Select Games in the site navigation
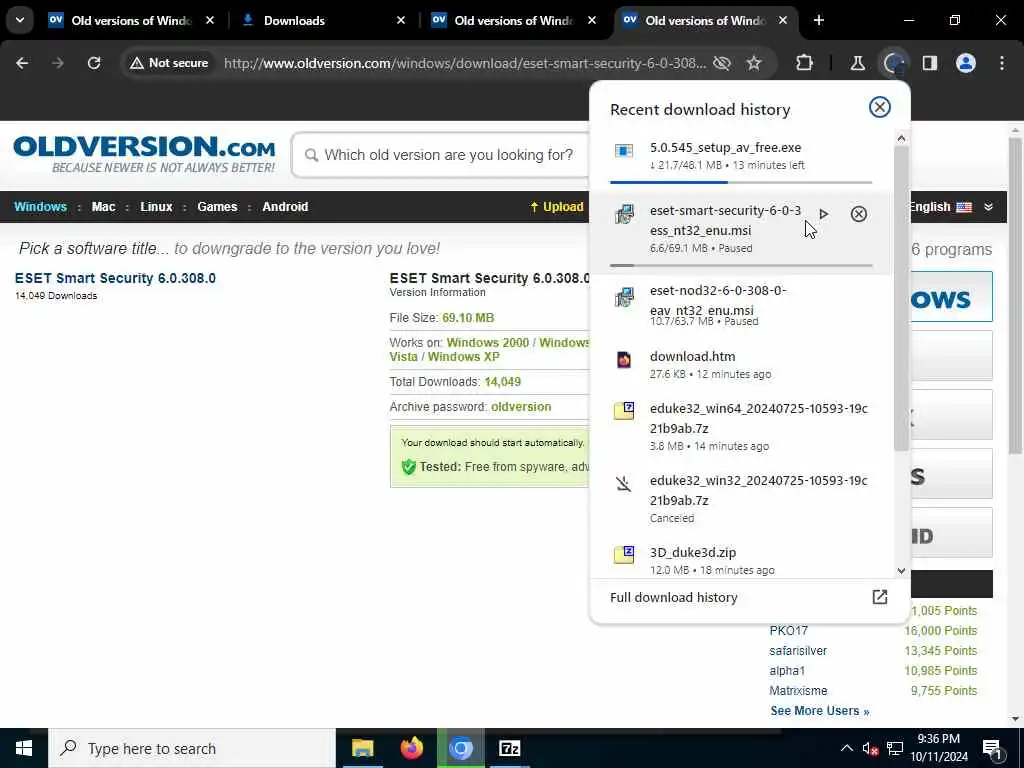 (217, 206)
